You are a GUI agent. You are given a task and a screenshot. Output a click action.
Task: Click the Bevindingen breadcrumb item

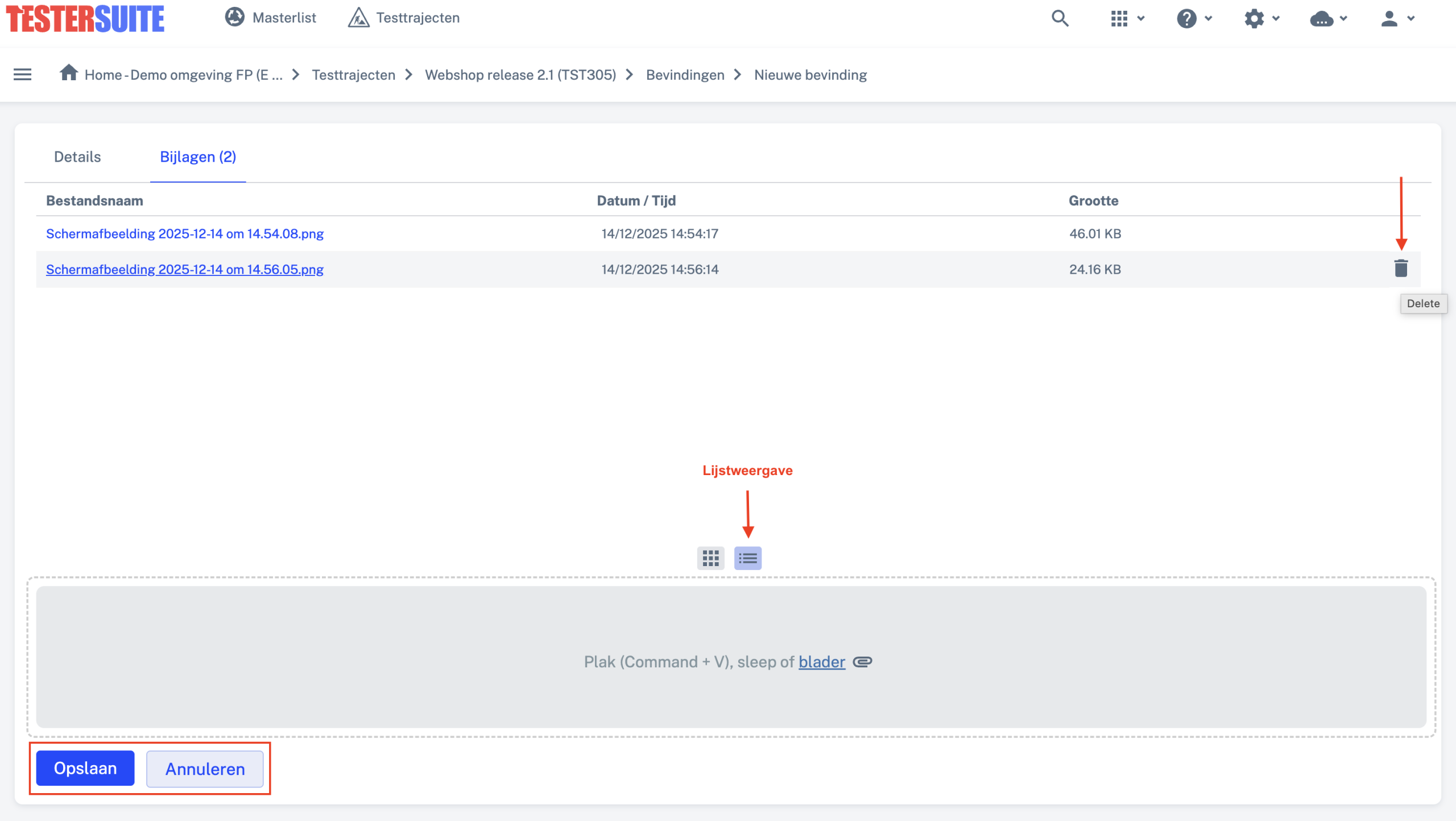(685, 75)
